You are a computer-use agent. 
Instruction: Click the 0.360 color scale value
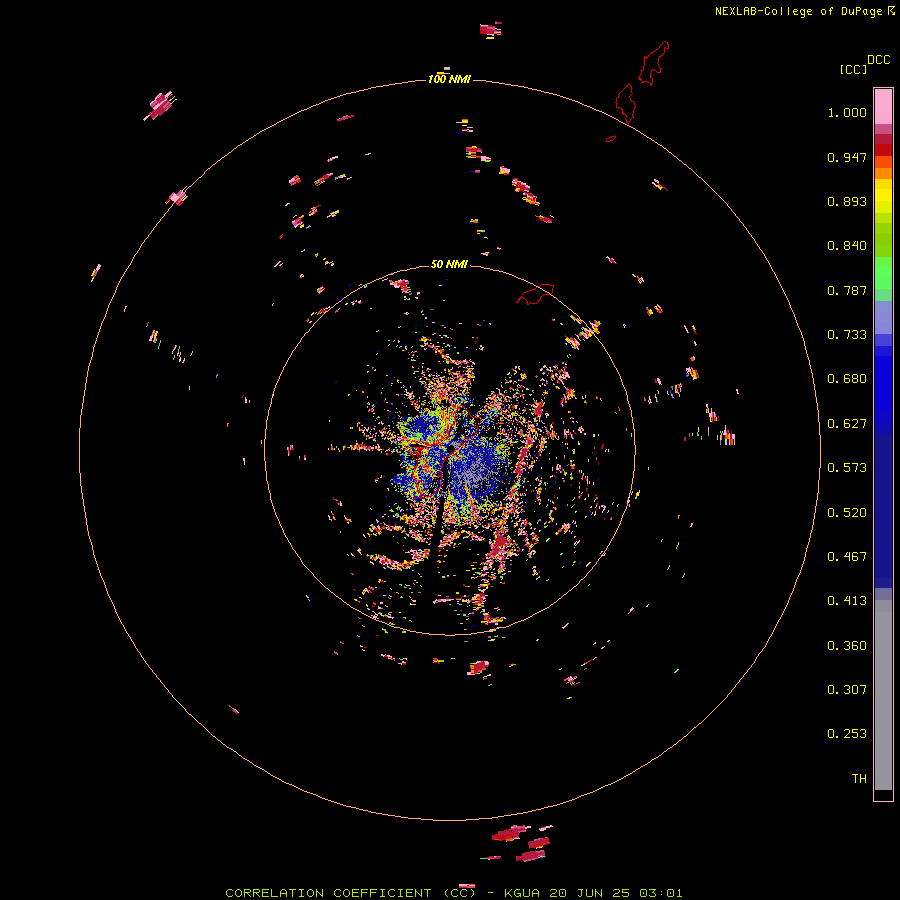(x=847, y=646)
